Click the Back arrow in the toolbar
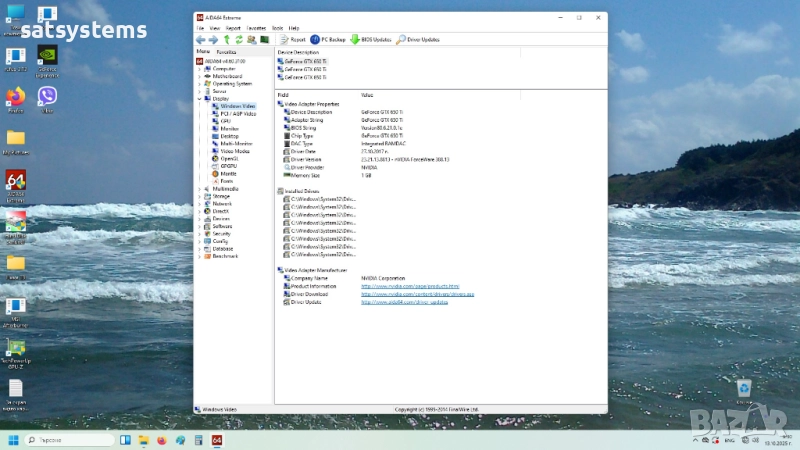 (x=200, y=40)
